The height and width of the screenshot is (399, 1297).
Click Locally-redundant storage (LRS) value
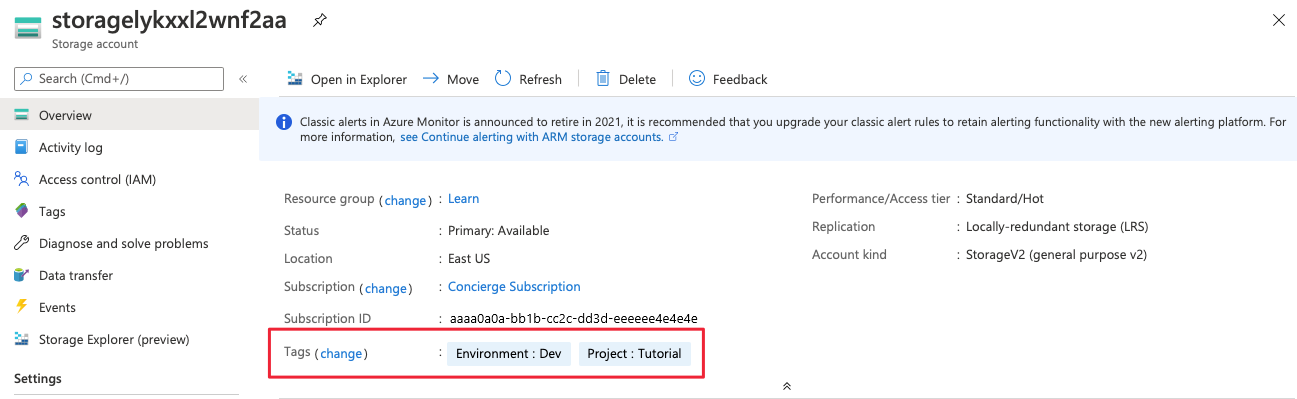point(1056,227)
